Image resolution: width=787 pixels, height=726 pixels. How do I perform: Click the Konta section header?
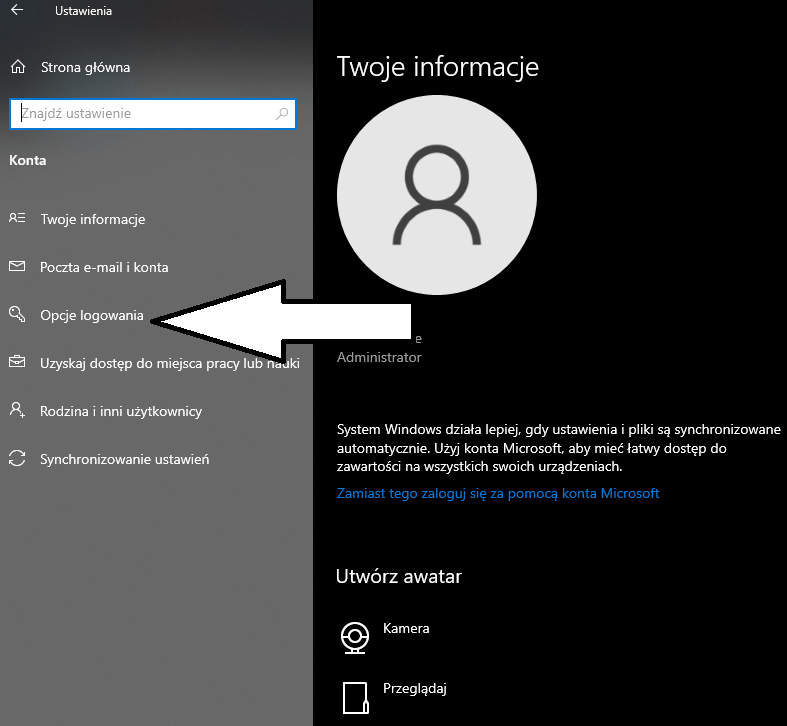(28, 160)
